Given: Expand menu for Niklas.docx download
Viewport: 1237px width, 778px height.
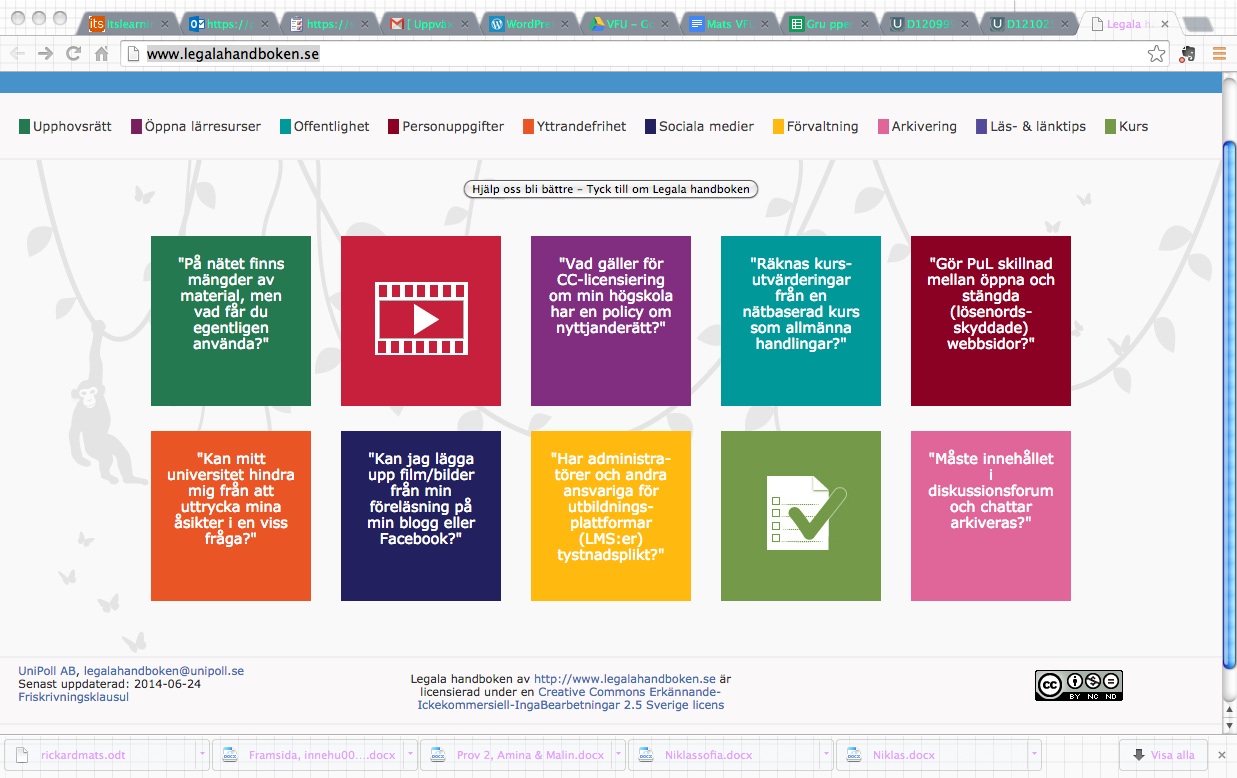Looking at the screenshot, I should [1034, 754].
